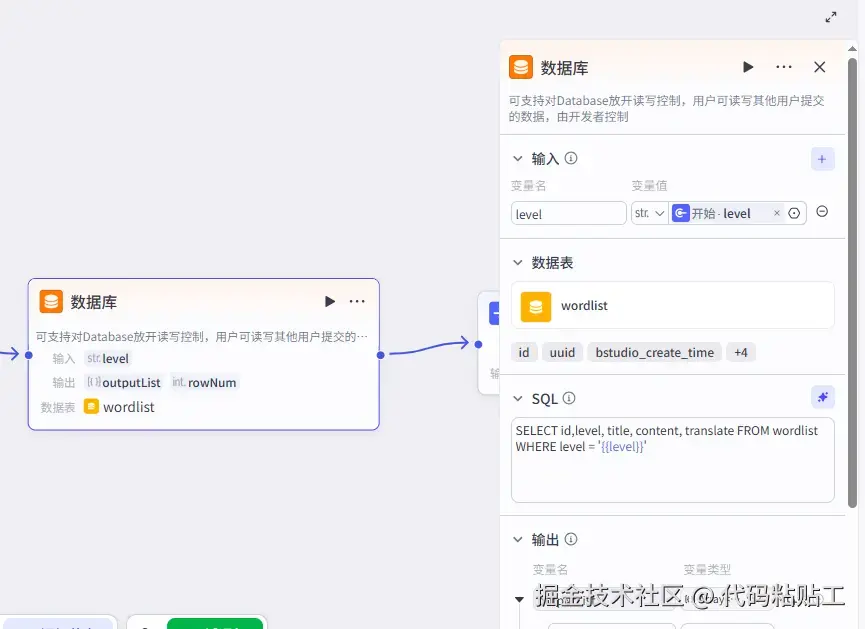Clear the 开始 - level reference value

tap(777, 213)
